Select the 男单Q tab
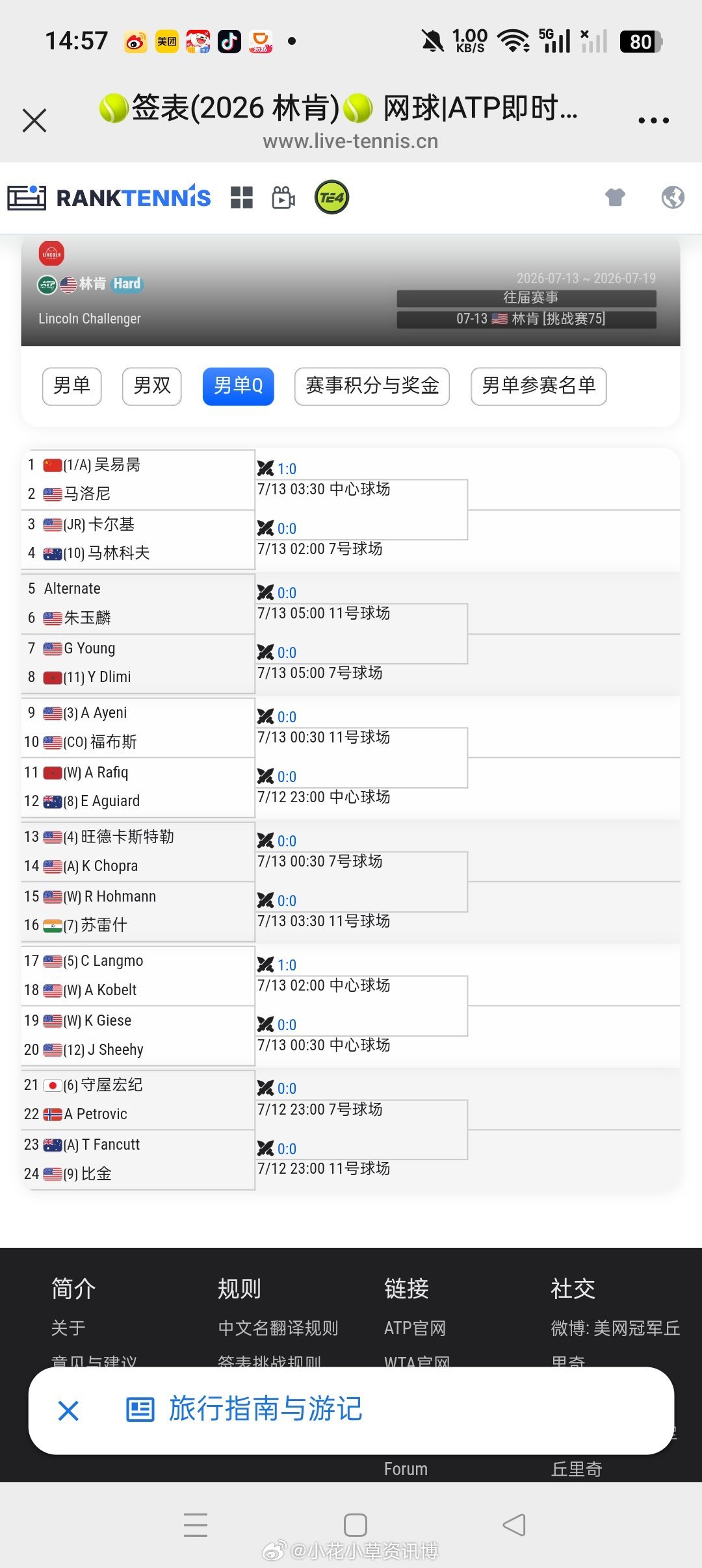The image size is (702, 1568). [238, 386]
